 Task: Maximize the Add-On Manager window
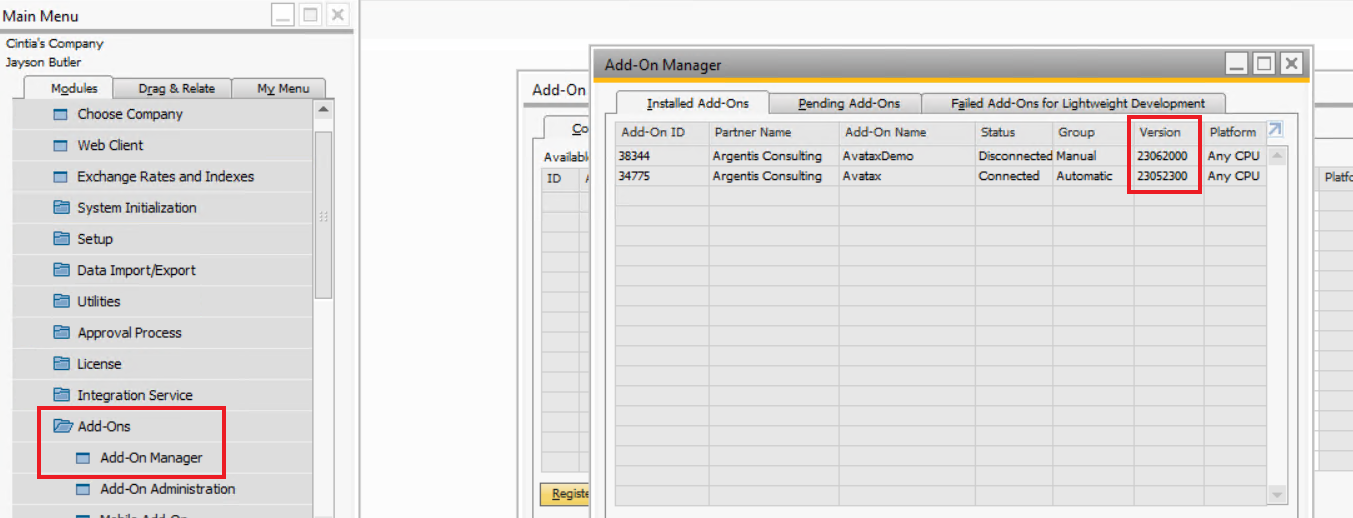coord(1264,64)
